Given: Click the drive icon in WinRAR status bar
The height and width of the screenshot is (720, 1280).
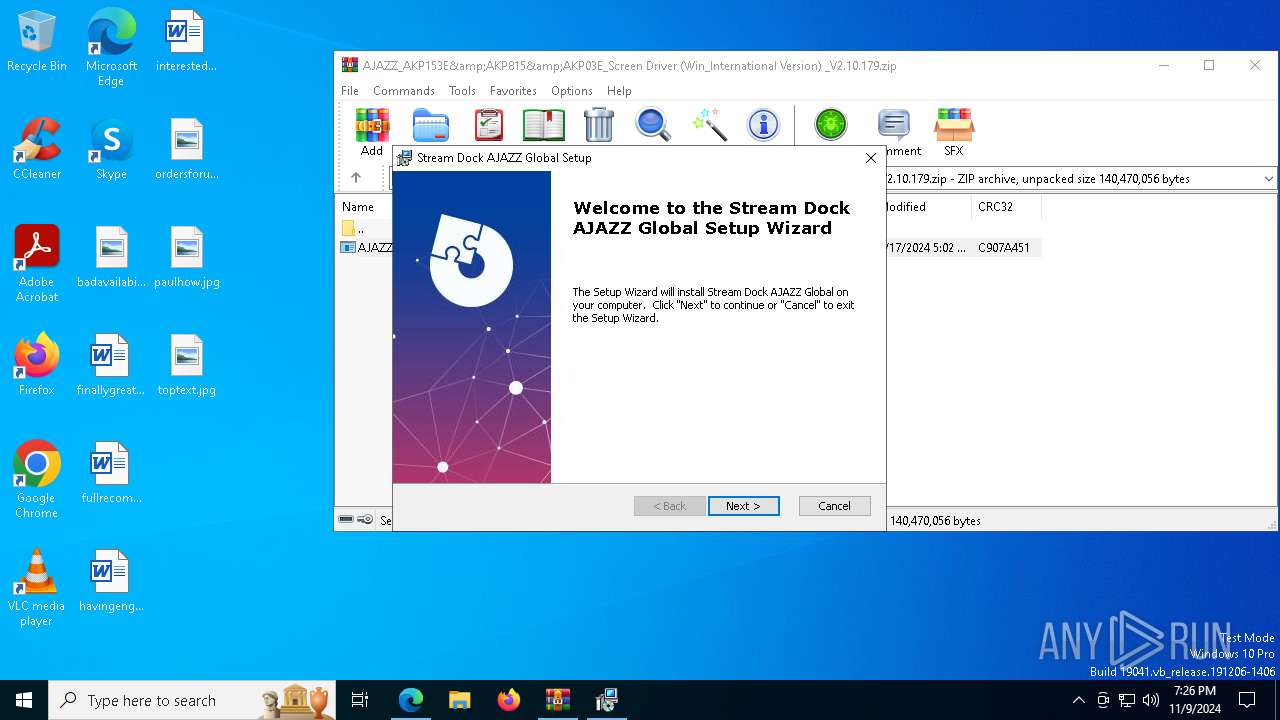Looking at the screenshot, I should pyautogui.click(x=346, y=520).
